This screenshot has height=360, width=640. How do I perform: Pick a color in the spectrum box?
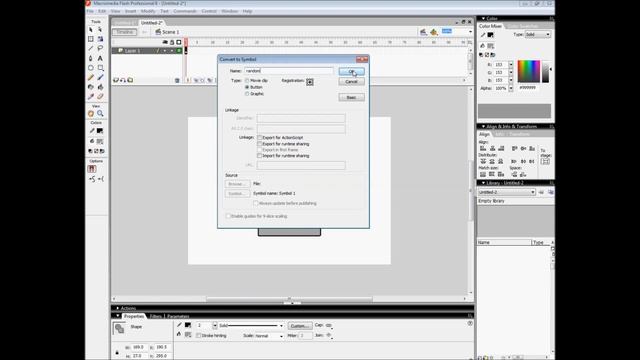pos(529,71)
